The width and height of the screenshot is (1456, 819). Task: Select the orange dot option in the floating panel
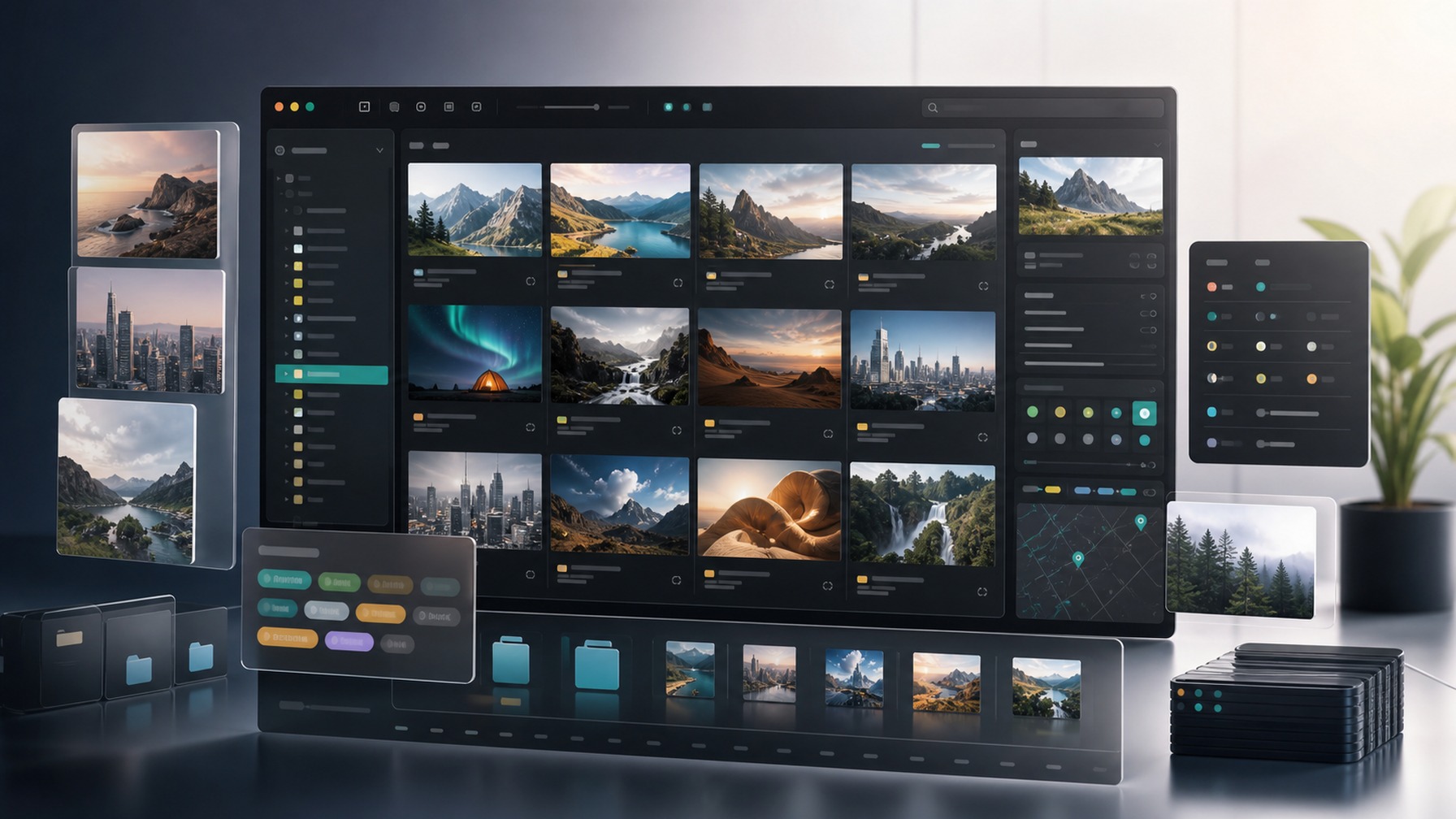[1311, 379]
